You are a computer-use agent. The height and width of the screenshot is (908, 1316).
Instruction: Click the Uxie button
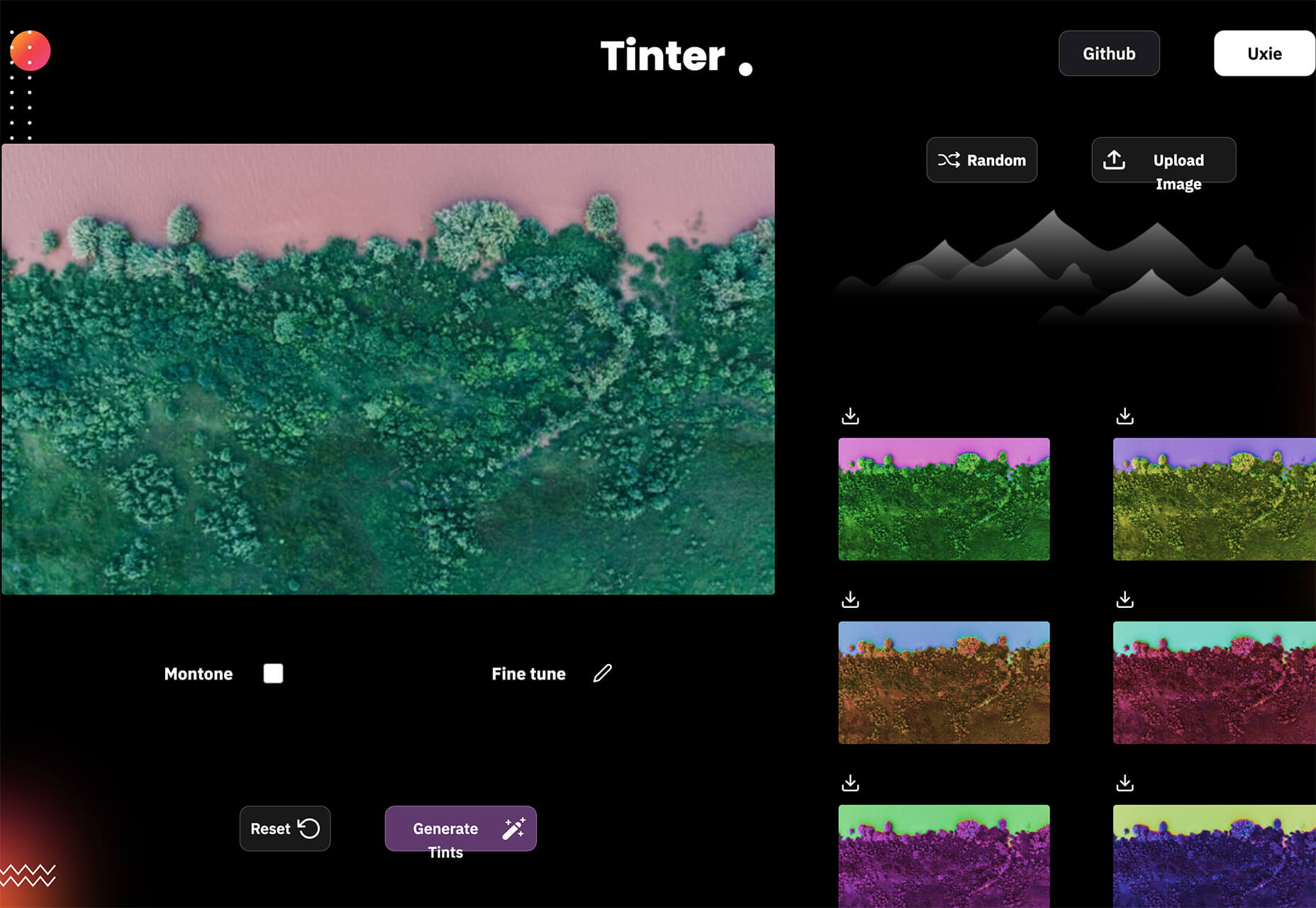coord(1264,53)
